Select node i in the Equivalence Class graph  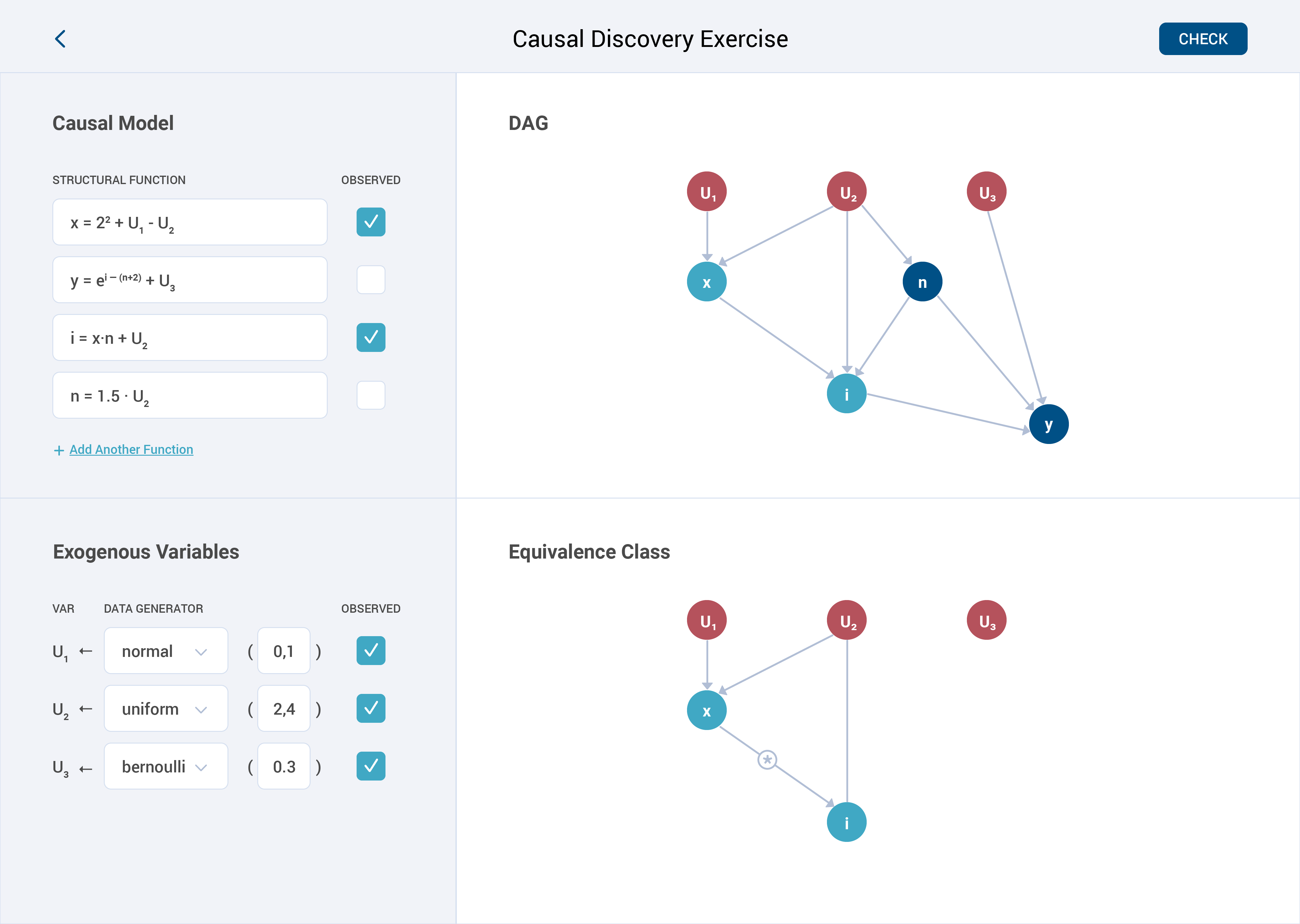pyautogui.click(x=847, y=822)
